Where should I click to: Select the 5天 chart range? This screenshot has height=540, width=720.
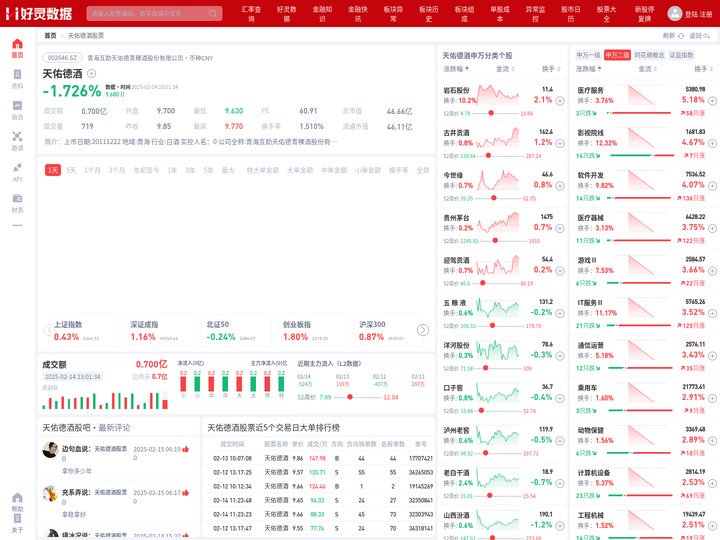tap(71, 170)
